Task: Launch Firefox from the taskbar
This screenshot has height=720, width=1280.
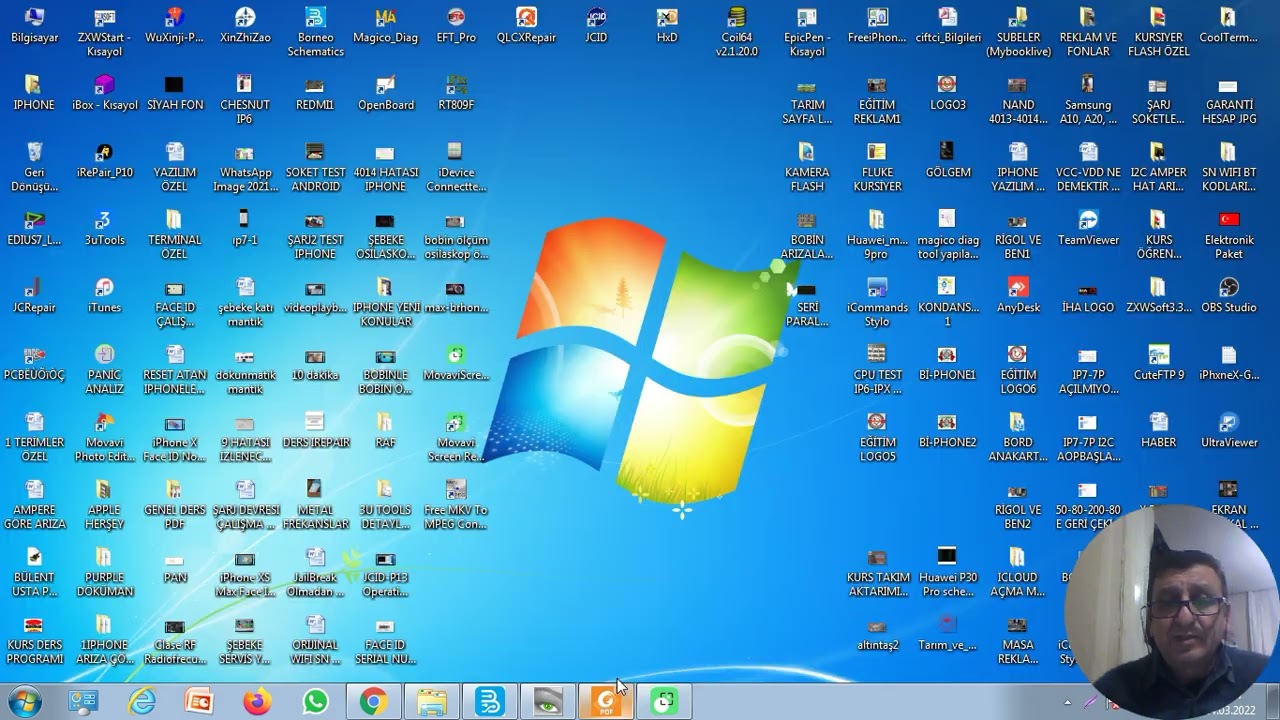Action: 257,702
